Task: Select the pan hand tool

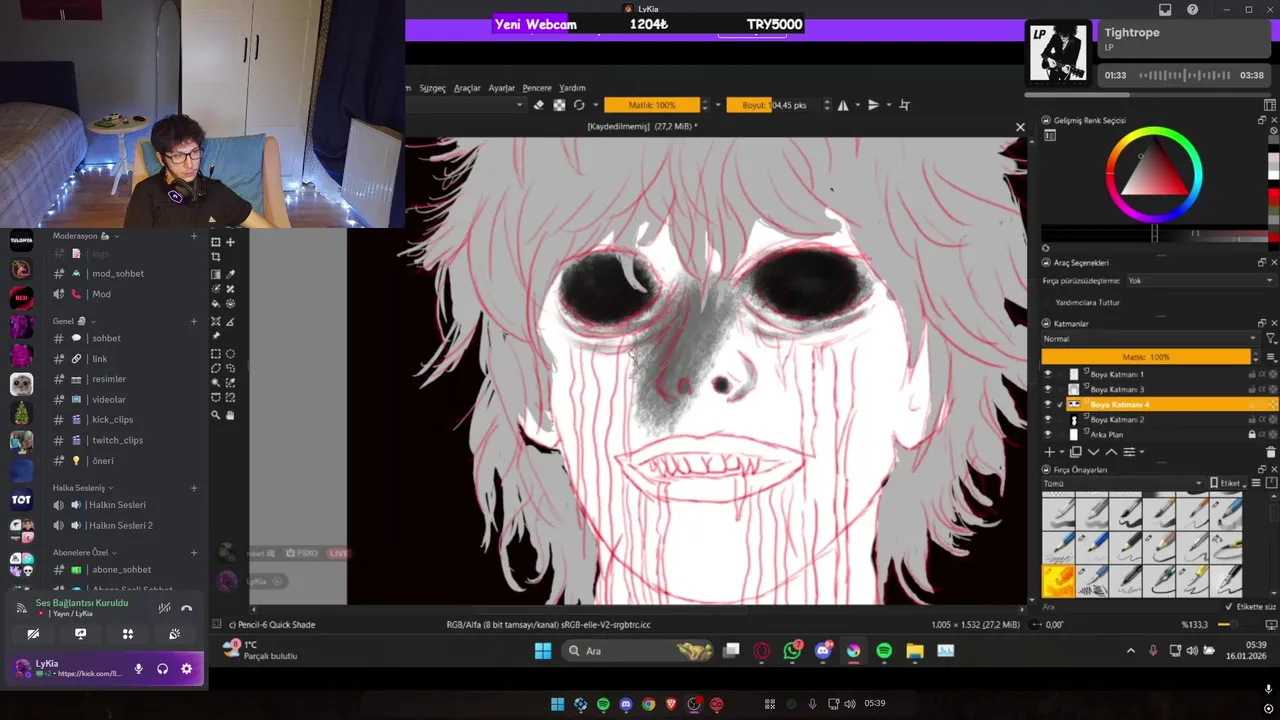Action: pos(230,415)
